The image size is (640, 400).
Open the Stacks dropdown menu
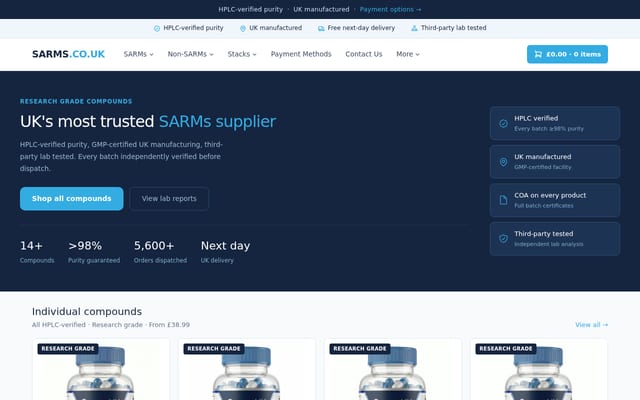point(242,54)
